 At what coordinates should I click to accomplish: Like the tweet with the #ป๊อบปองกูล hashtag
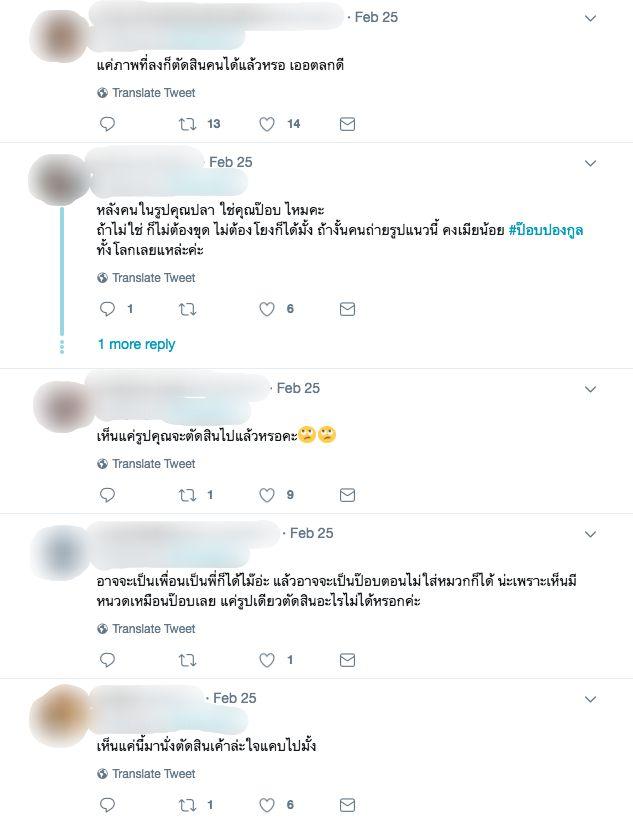click(267, 309)
